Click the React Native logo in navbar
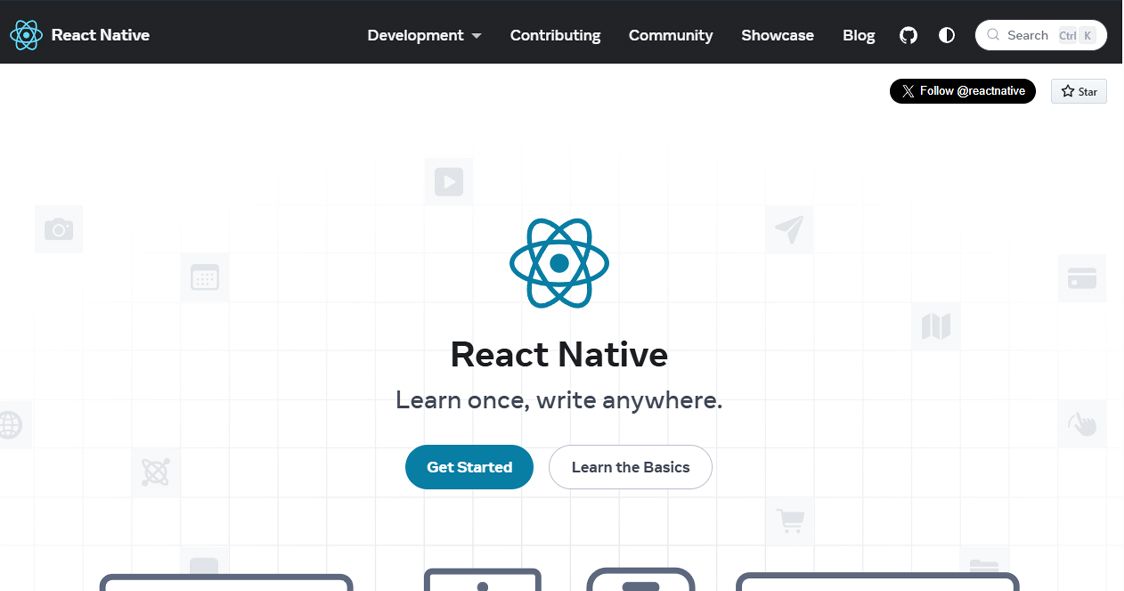Viewport: 1124px width, 591px height. pyautogui.click(x=27, y=35)
